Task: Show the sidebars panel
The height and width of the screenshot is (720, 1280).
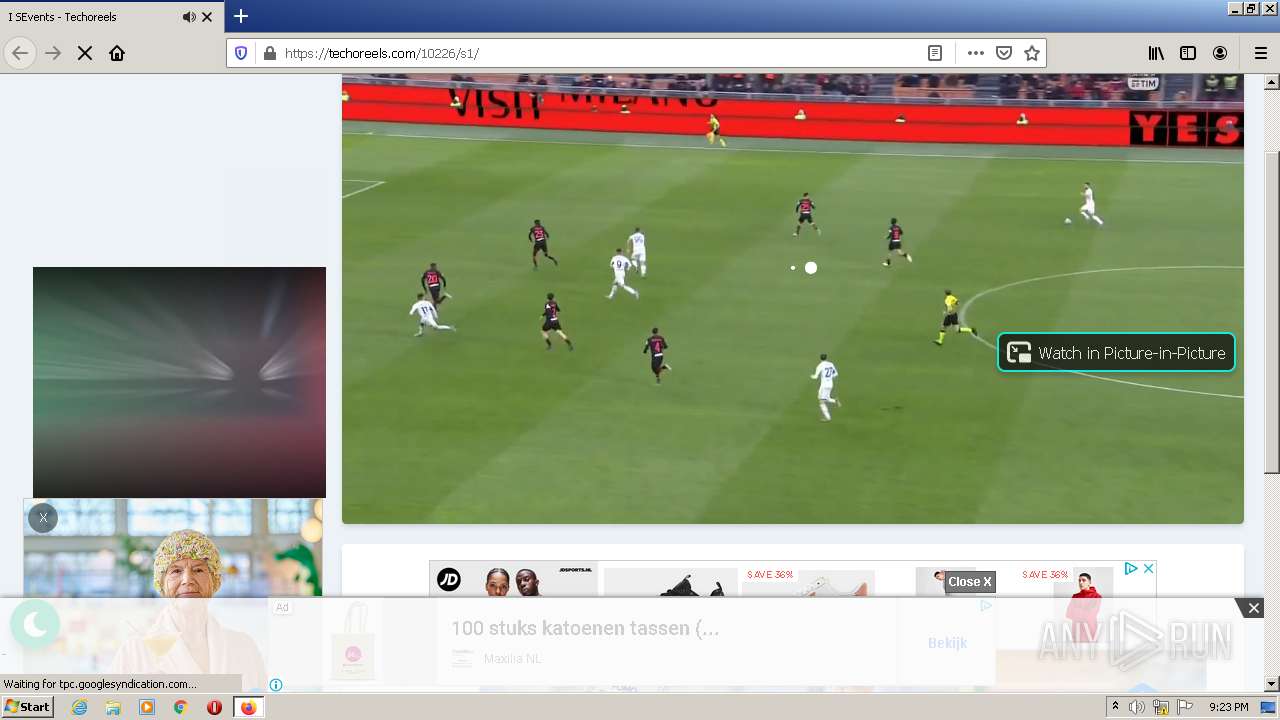Action: (1188, 53)
